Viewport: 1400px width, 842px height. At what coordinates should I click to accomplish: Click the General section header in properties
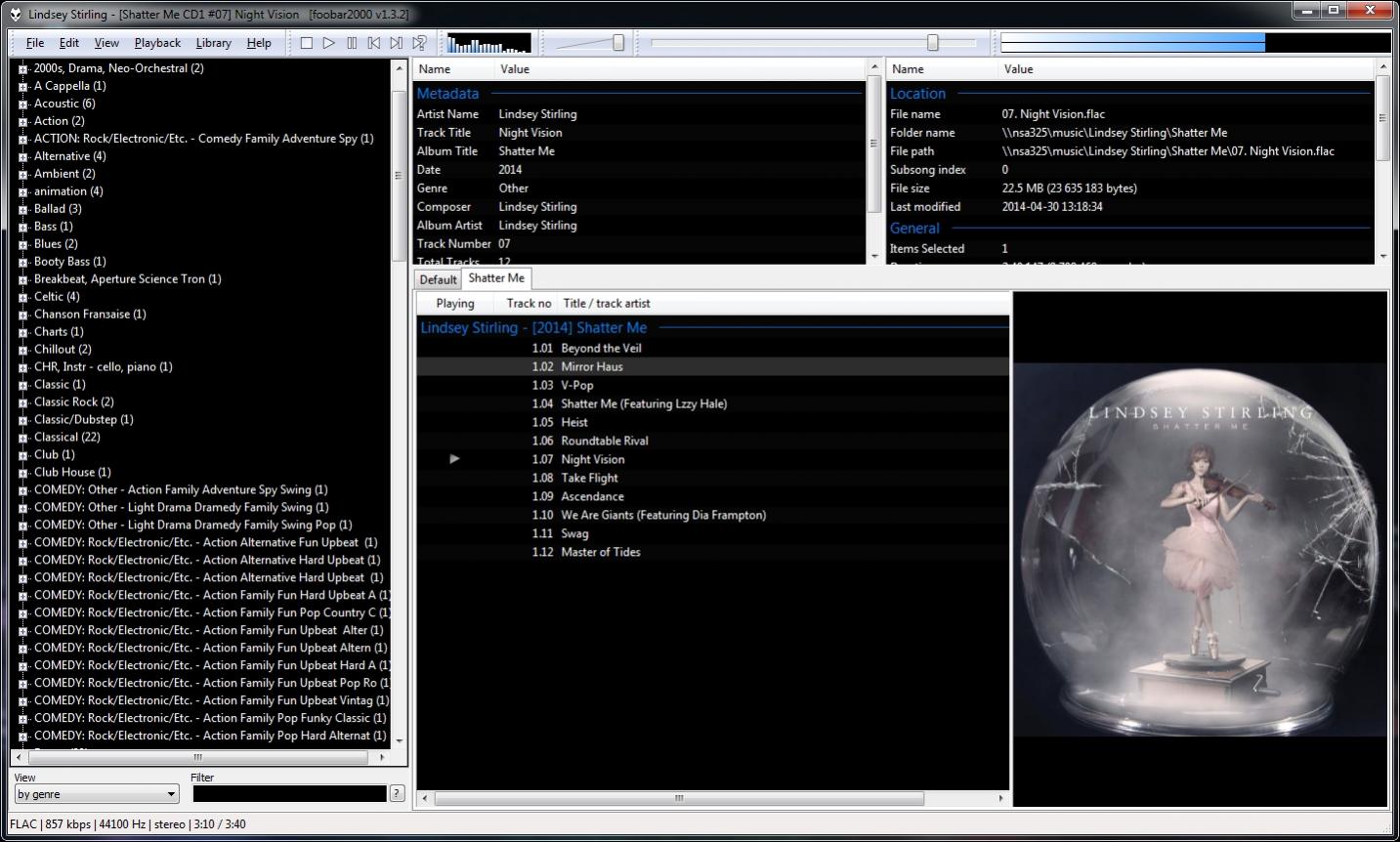pyautogui.click(x=914, y=229)
